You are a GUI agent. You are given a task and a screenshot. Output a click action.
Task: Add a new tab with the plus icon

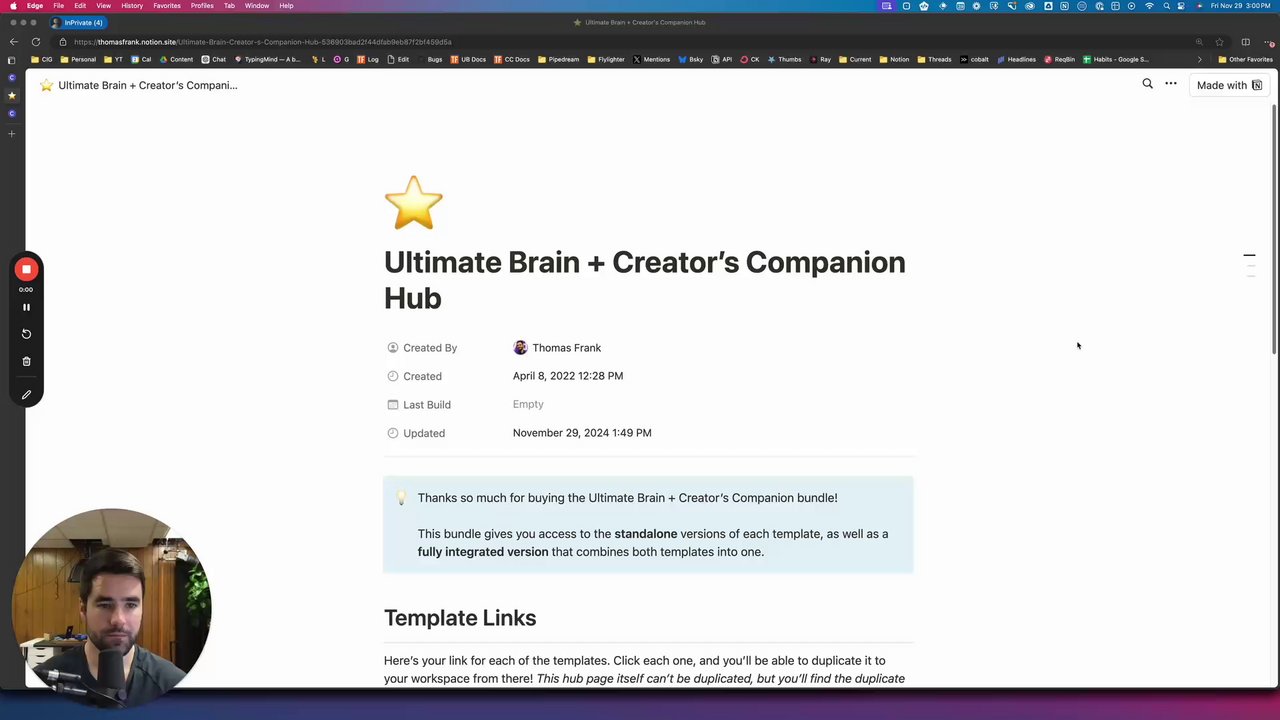click(12, 133)
